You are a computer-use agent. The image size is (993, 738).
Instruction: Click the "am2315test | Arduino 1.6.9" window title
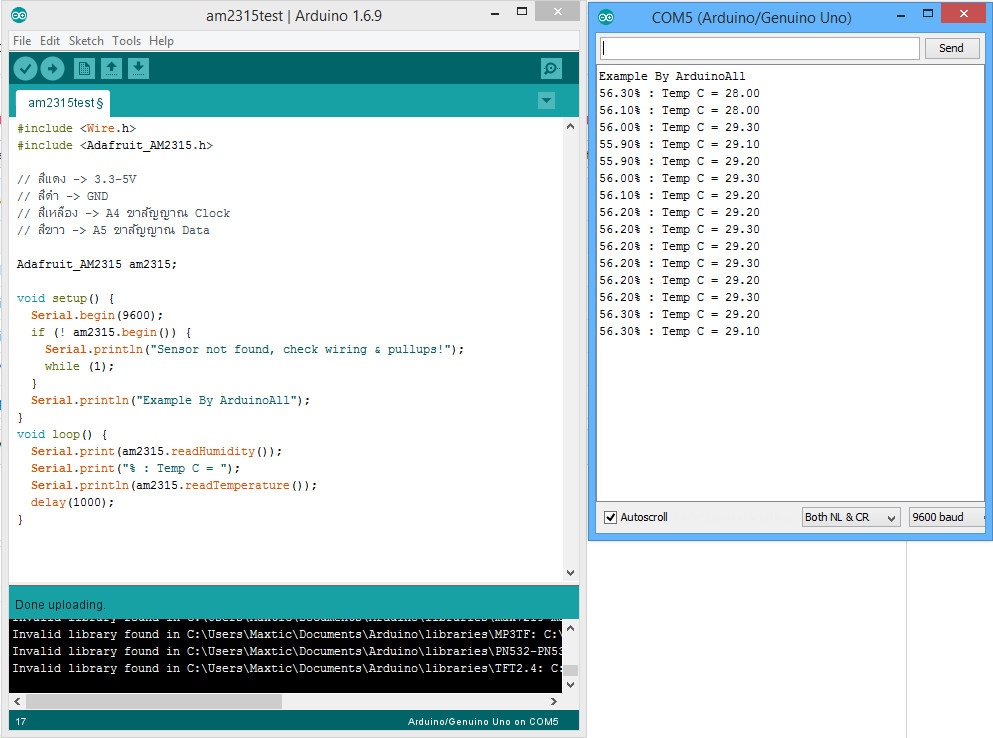coord(294,16)
